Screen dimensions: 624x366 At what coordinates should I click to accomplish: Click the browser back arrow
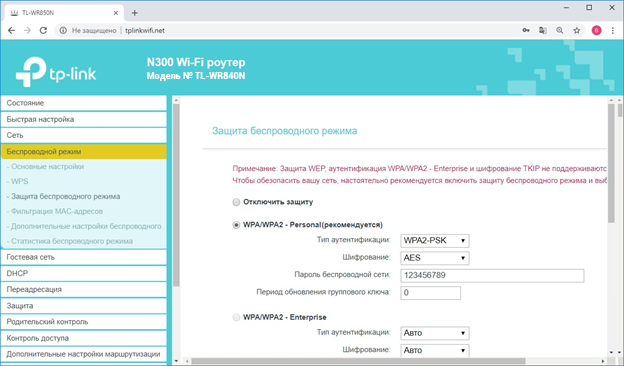tap(11, 30)
